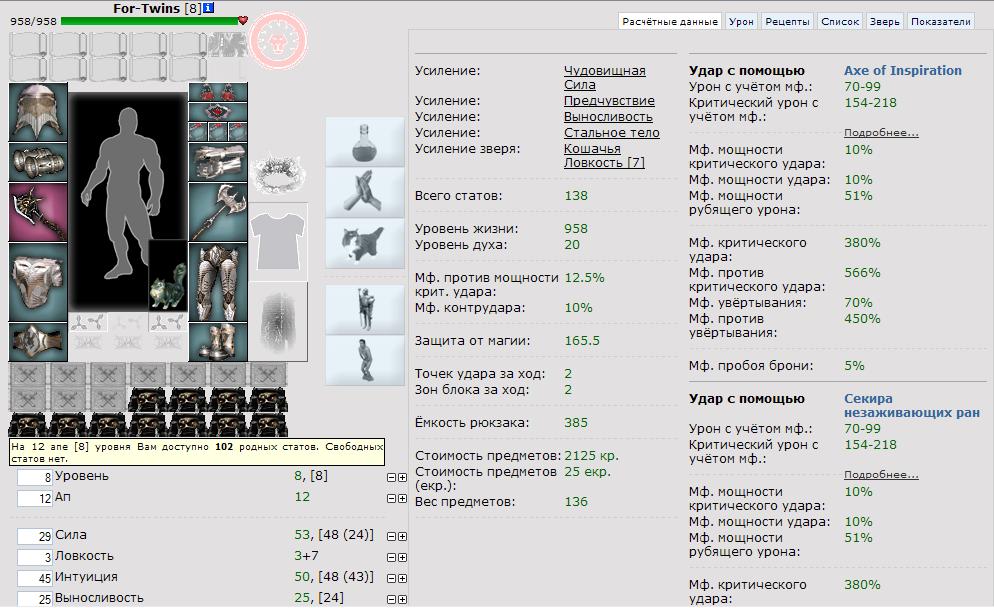994x608 pixels.
Task: Click the praying hands icon
Action: tap(365, 193)
